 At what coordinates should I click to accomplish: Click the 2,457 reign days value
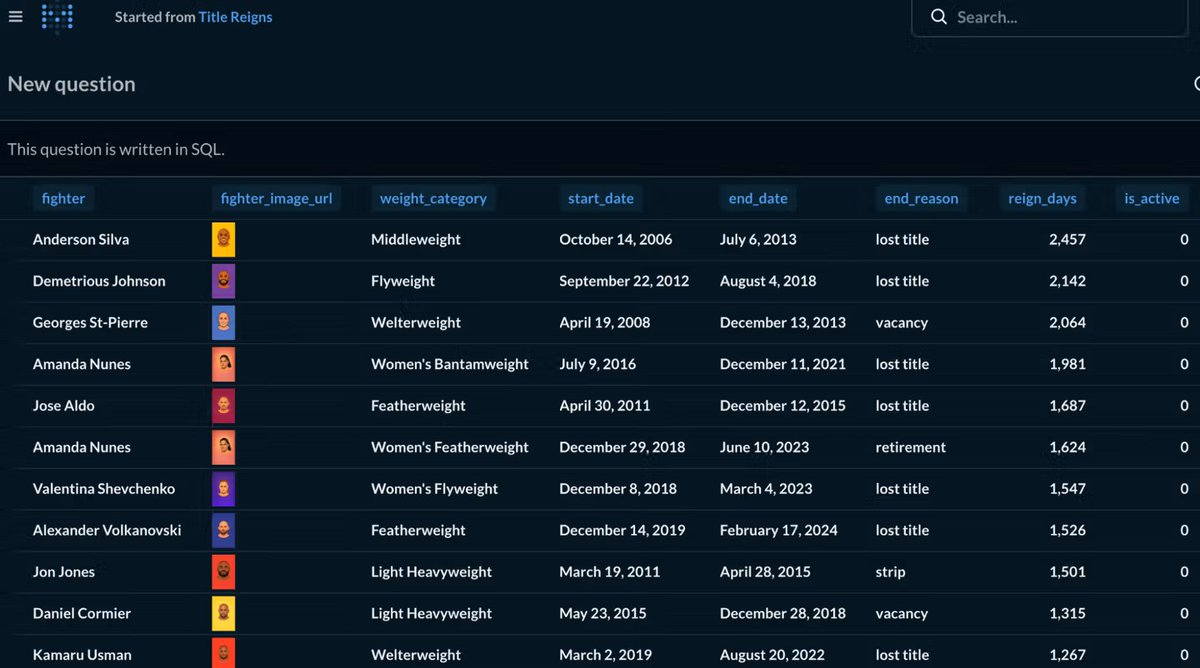[x=1067, y=240]
